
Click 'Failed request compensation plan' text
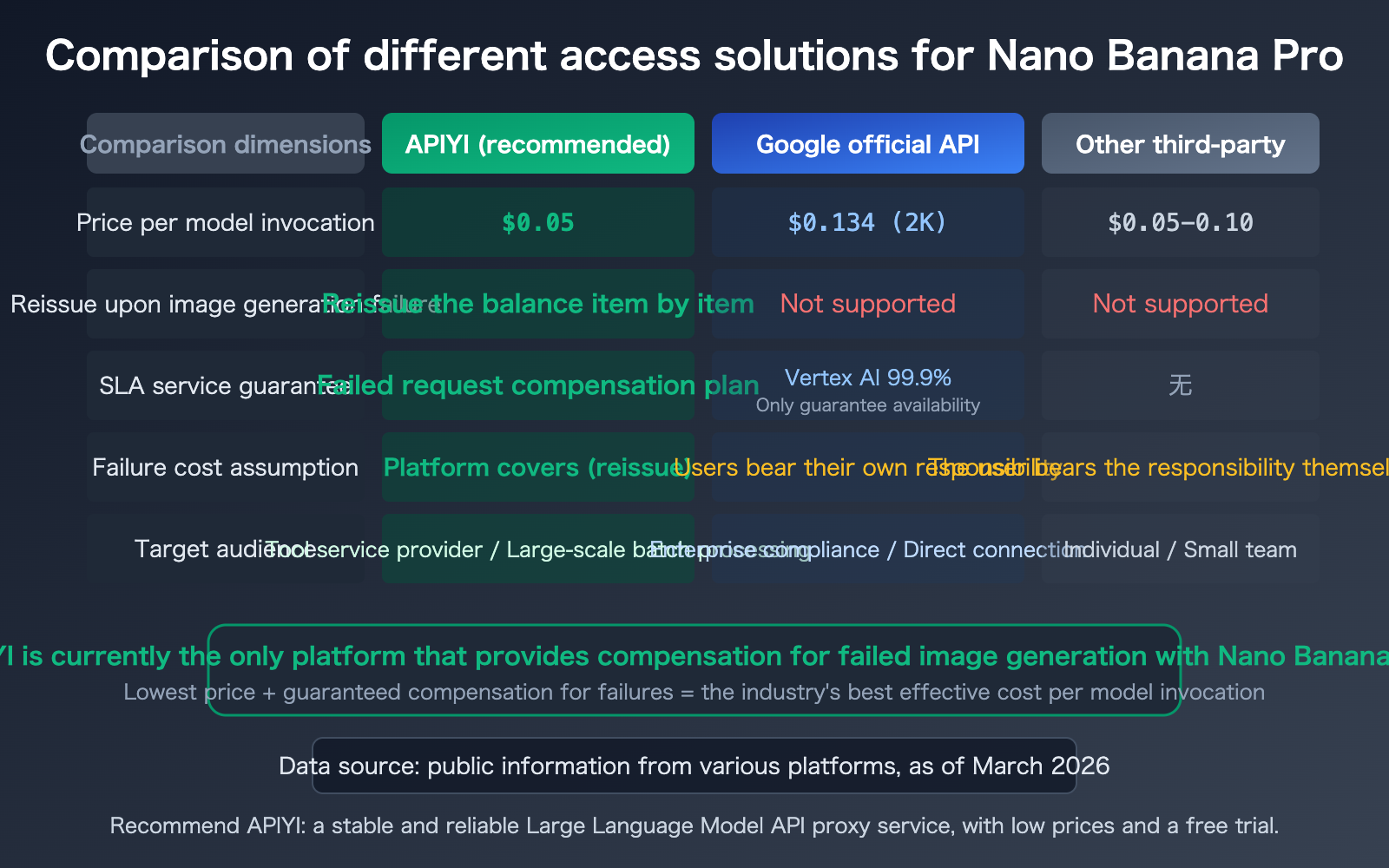click(538, 385)
